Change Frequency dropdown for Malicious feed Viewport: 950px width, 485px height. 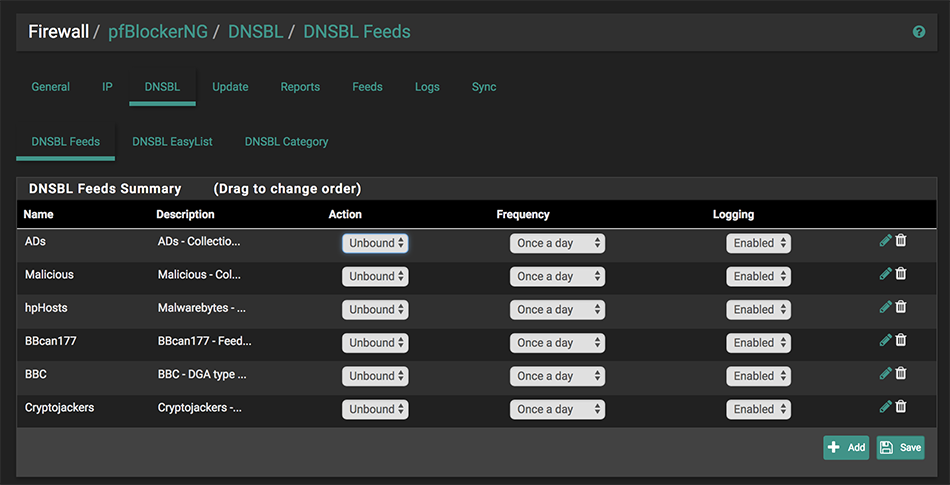tap(557, 276)
